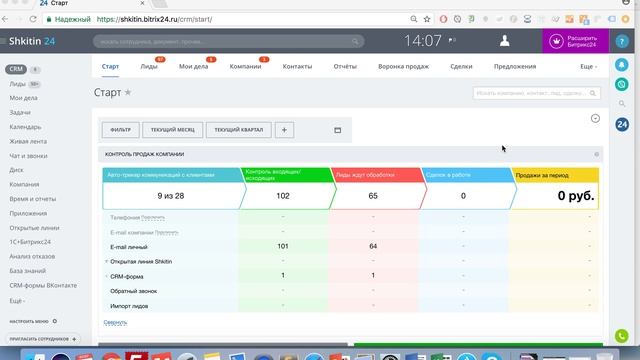
Task: Click the Opera extension icon in browser toolbar
Action: tap(443, 19)
